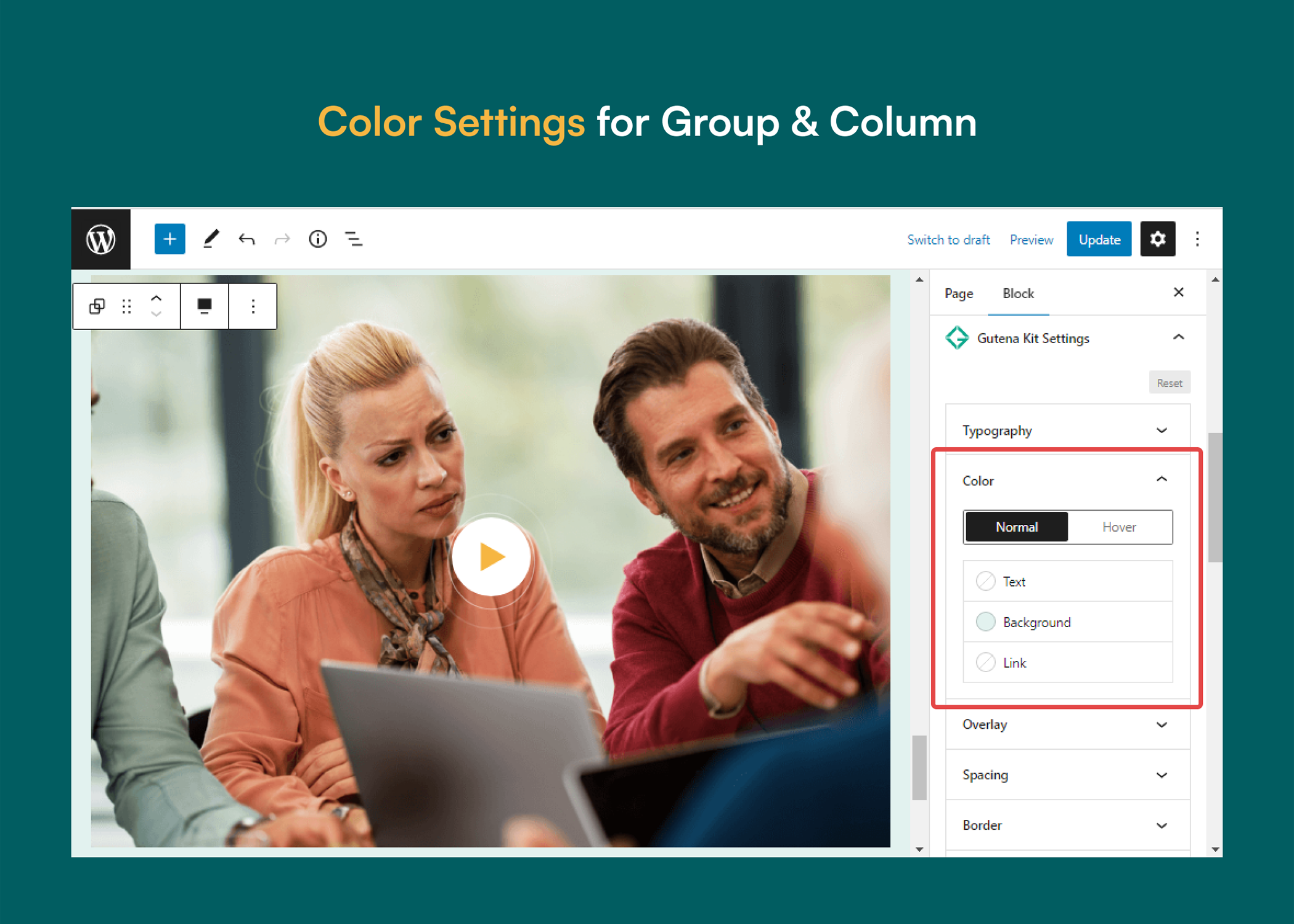
Task: Expand the Overlay section
Action: click(1068, 725)
